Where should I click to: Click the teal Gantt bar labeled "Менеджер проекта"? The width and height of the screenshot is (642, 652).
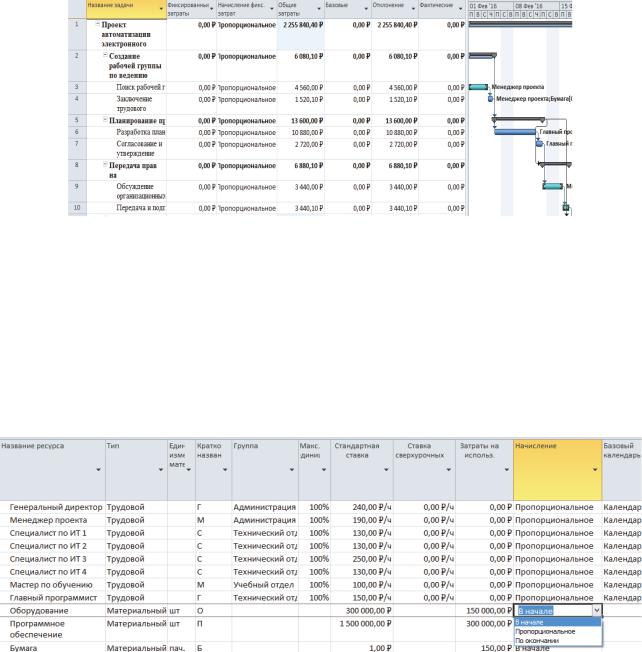point(478,87)
